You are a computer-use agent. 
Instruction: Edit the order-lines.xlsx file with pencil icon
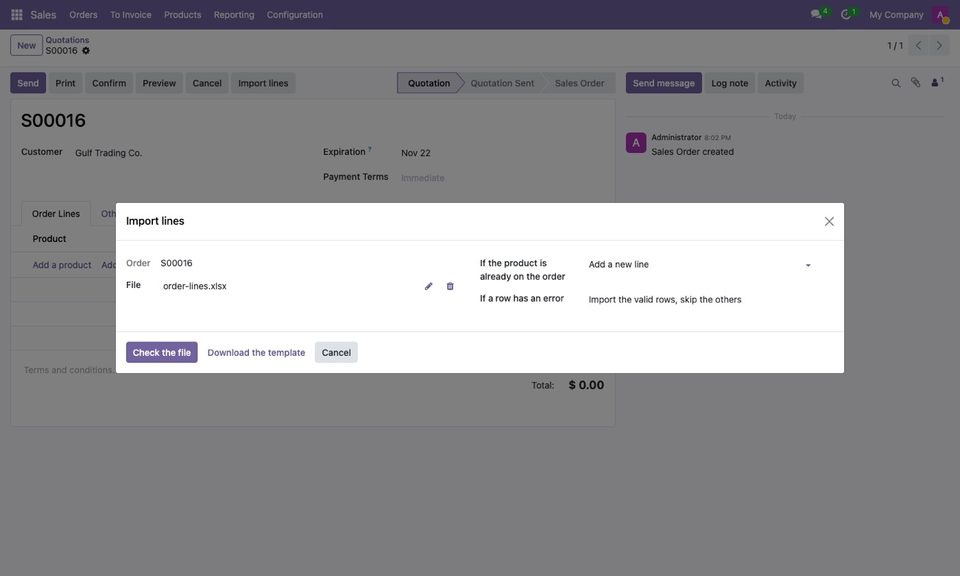[x=429, y=286]
